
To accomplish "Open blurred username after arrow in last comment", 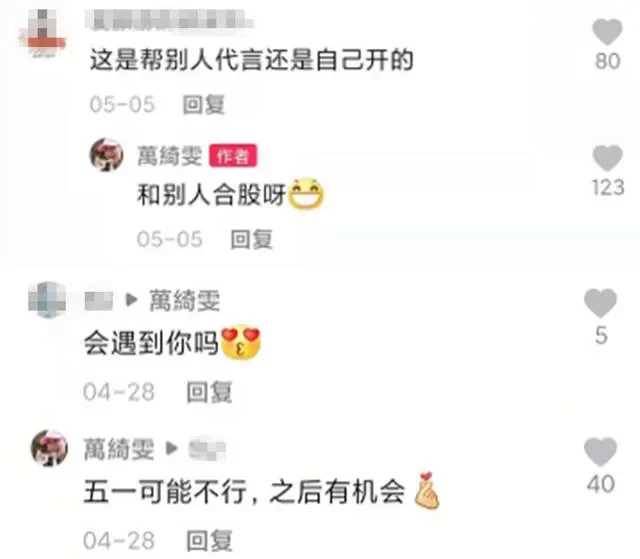I will [207, 448].
